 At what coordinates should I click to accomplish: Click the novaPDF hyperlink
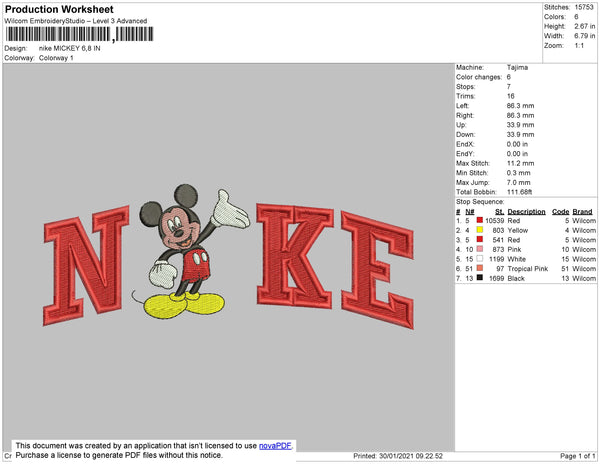coord(275,446)
